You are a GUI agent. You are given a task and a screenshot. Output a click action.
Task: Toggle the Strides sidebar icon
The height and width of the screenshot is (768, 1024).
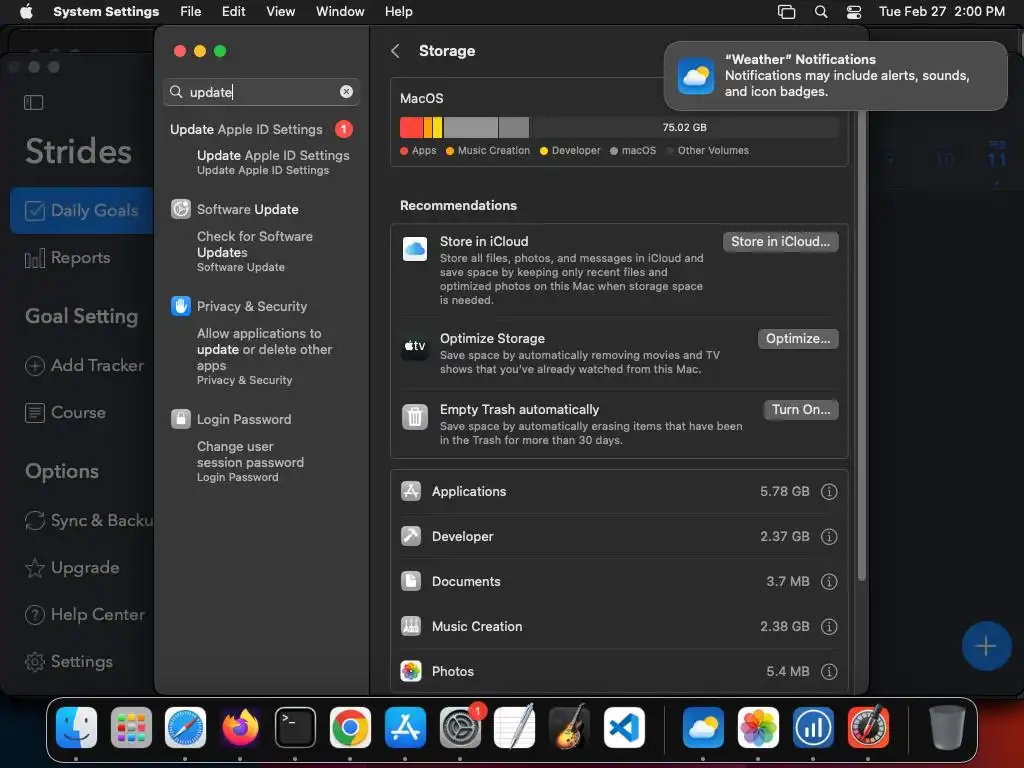[33, 103]
